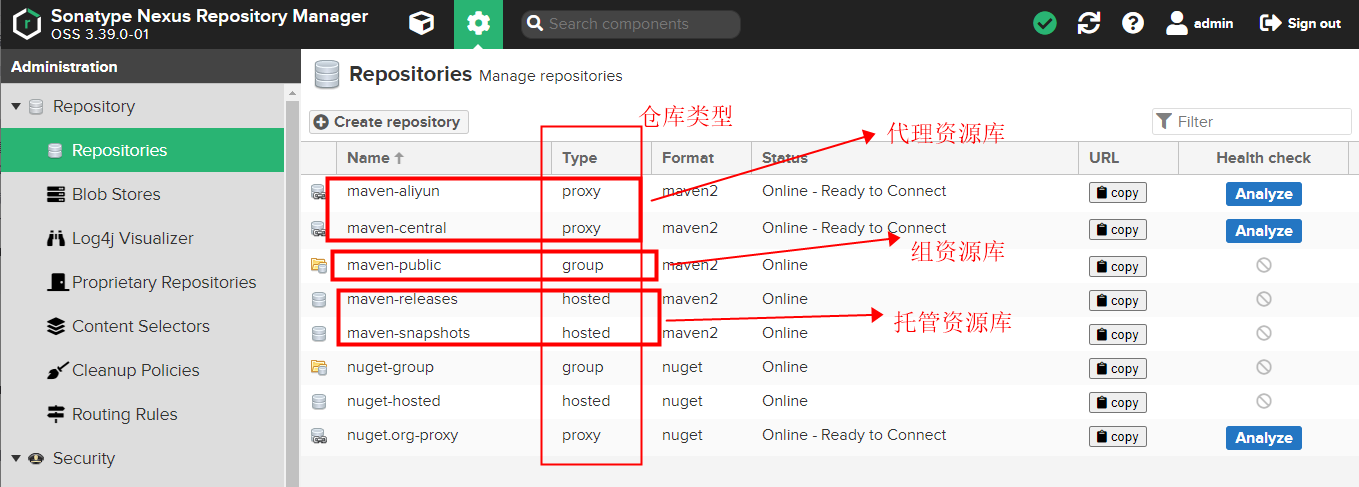Open the maven-snapshots repository row
Viewport: 1359px width, 487px height.
[x=829, y=333]
